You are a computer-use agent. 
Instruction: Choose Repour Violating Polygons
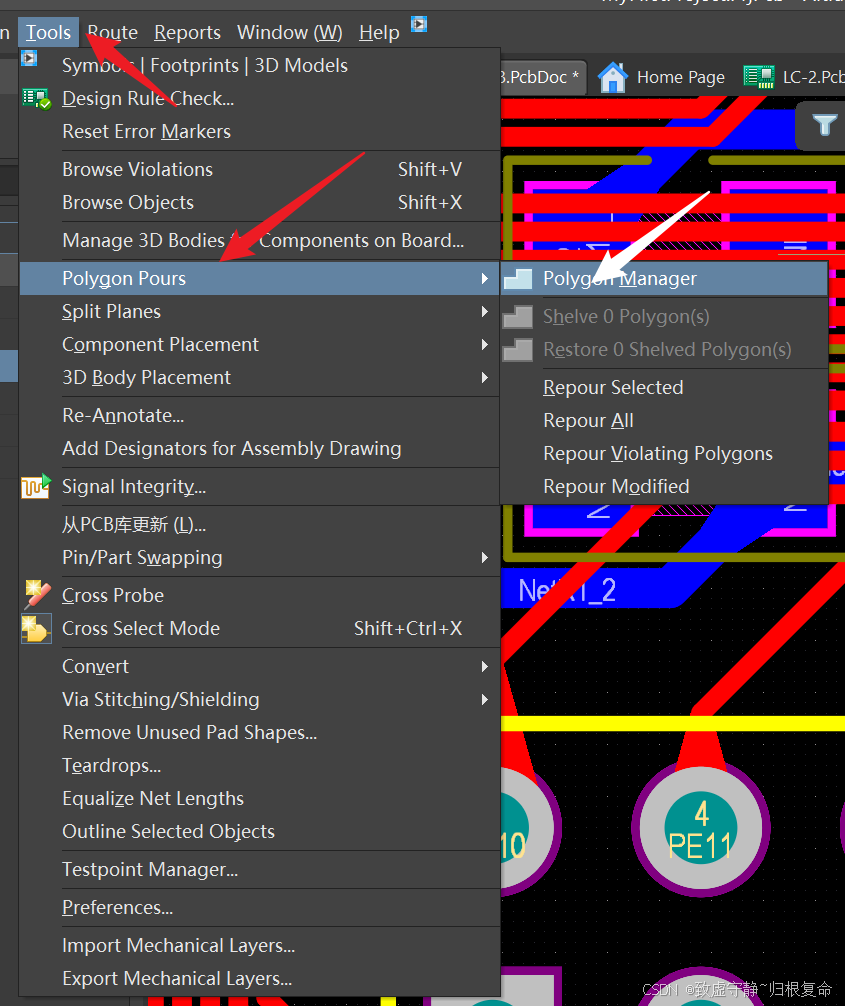664,454
